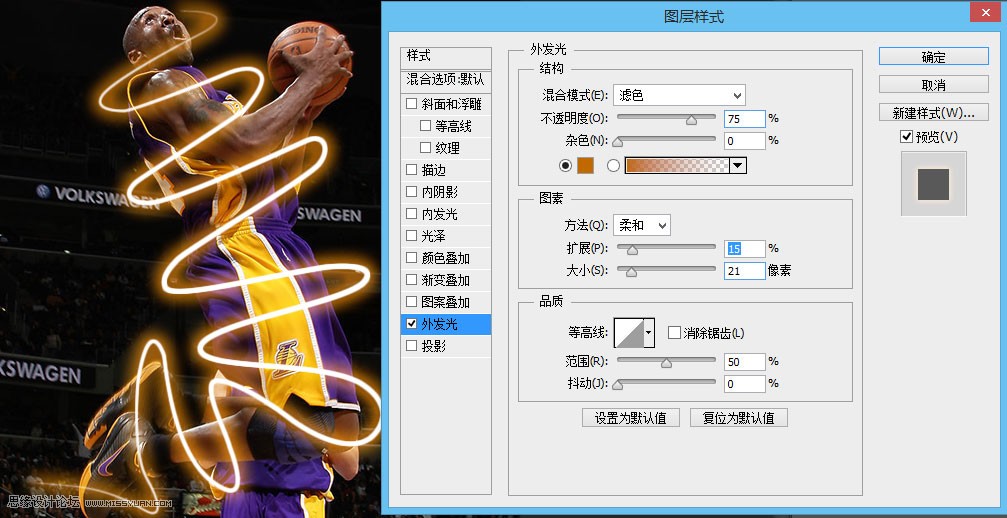
Task: Select the 描边 row label
Action: coord(433,170)
